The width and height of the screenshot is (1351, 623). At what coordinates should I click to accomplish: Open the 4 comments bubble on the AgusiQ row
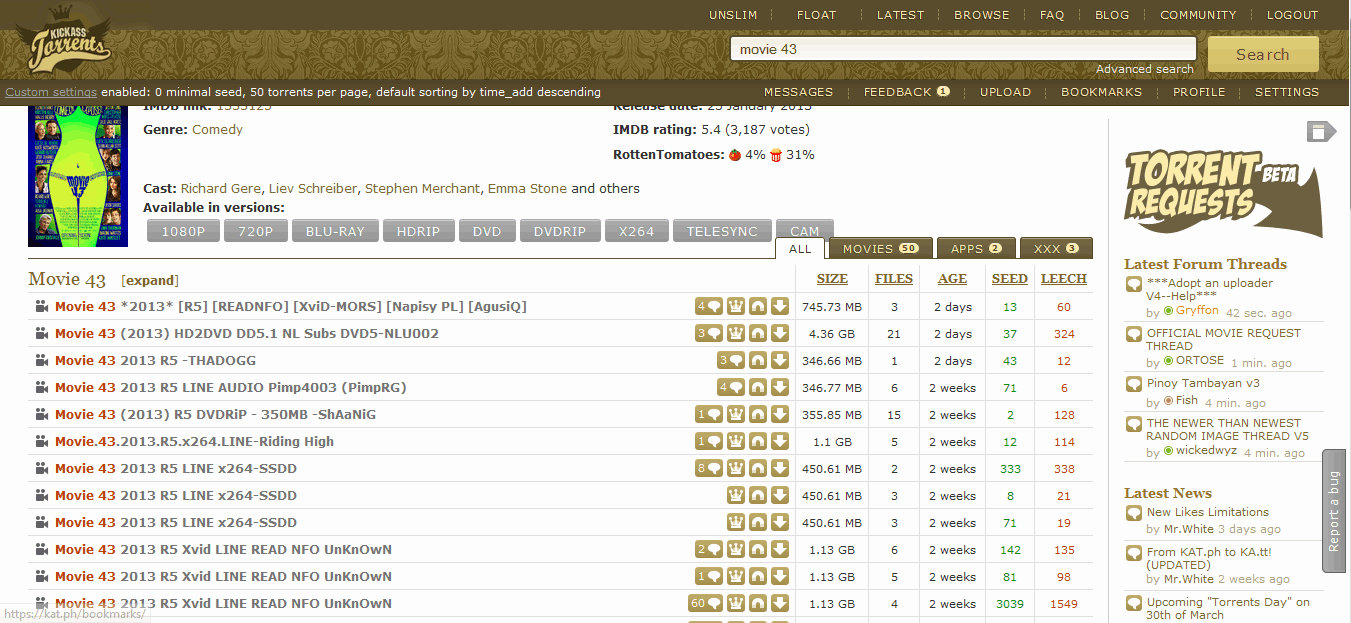709,306
